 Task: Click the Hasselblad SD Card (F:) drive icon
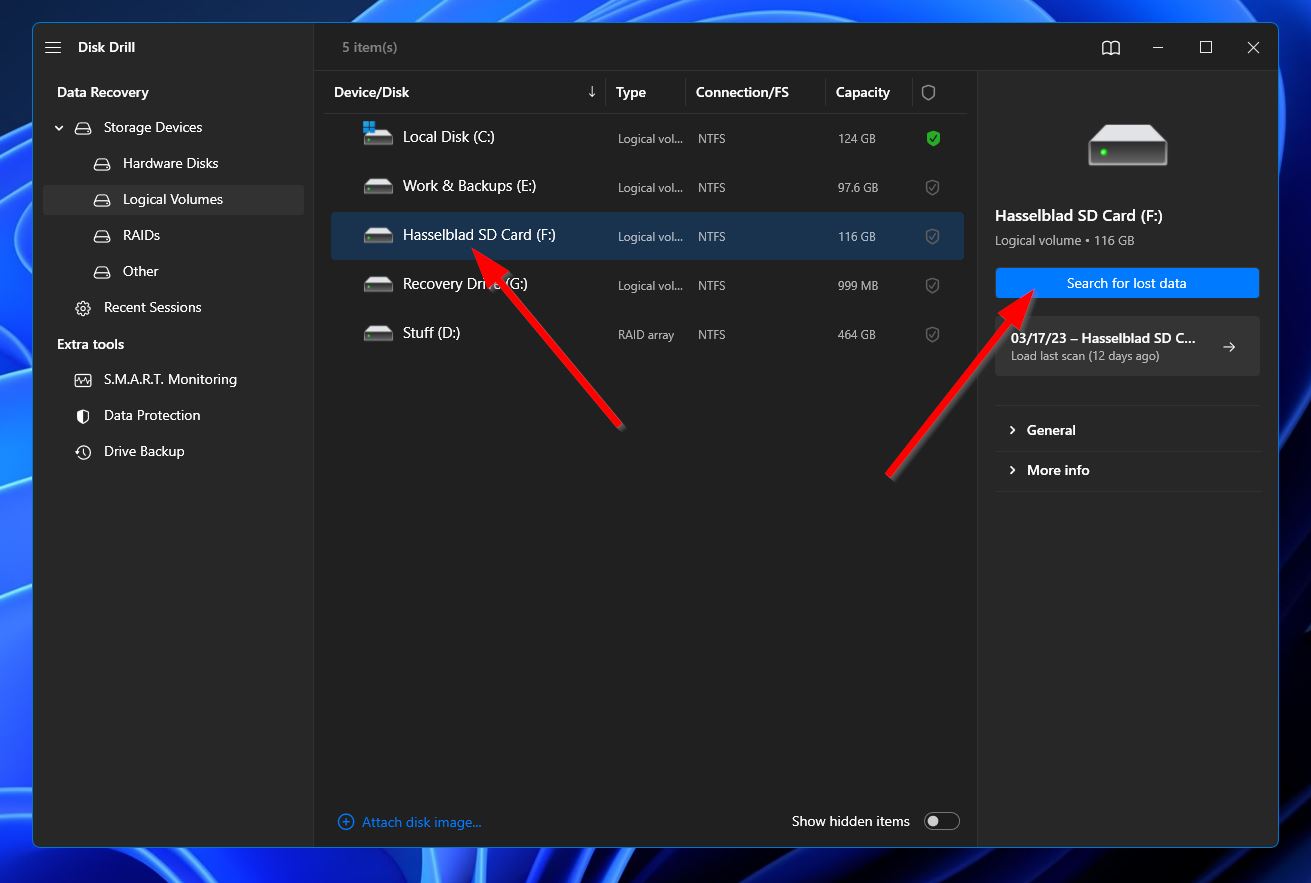coord(378,235)
